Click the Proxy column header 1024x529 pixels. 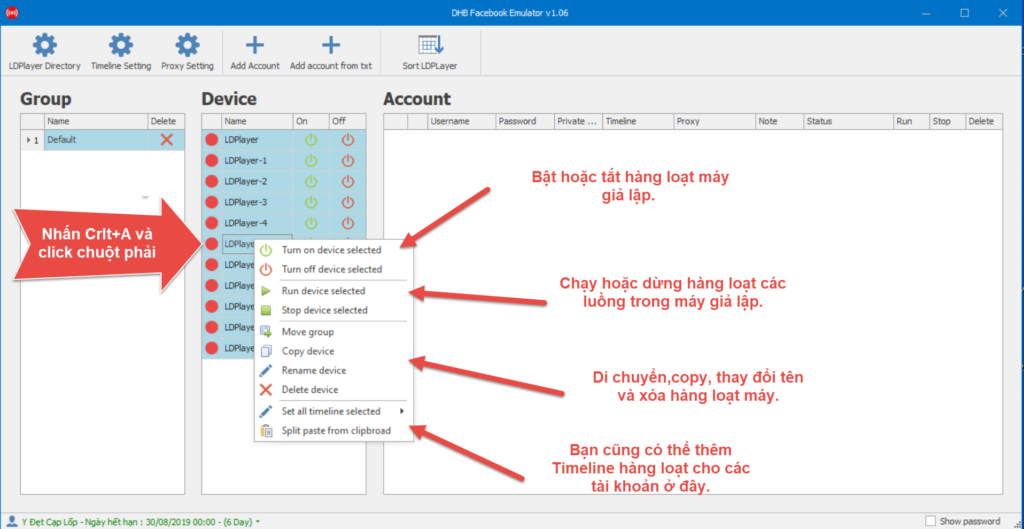tap(714, 121)
